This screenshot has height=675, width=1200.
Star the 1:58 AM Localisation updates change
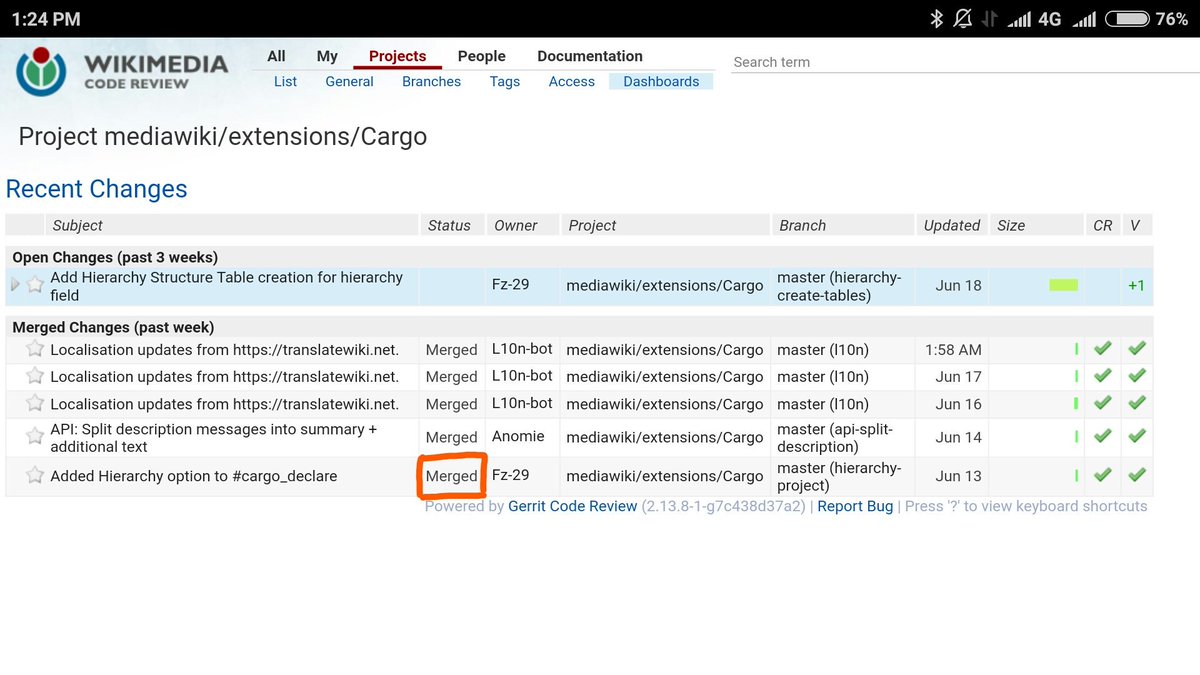(x=35, y=349)
